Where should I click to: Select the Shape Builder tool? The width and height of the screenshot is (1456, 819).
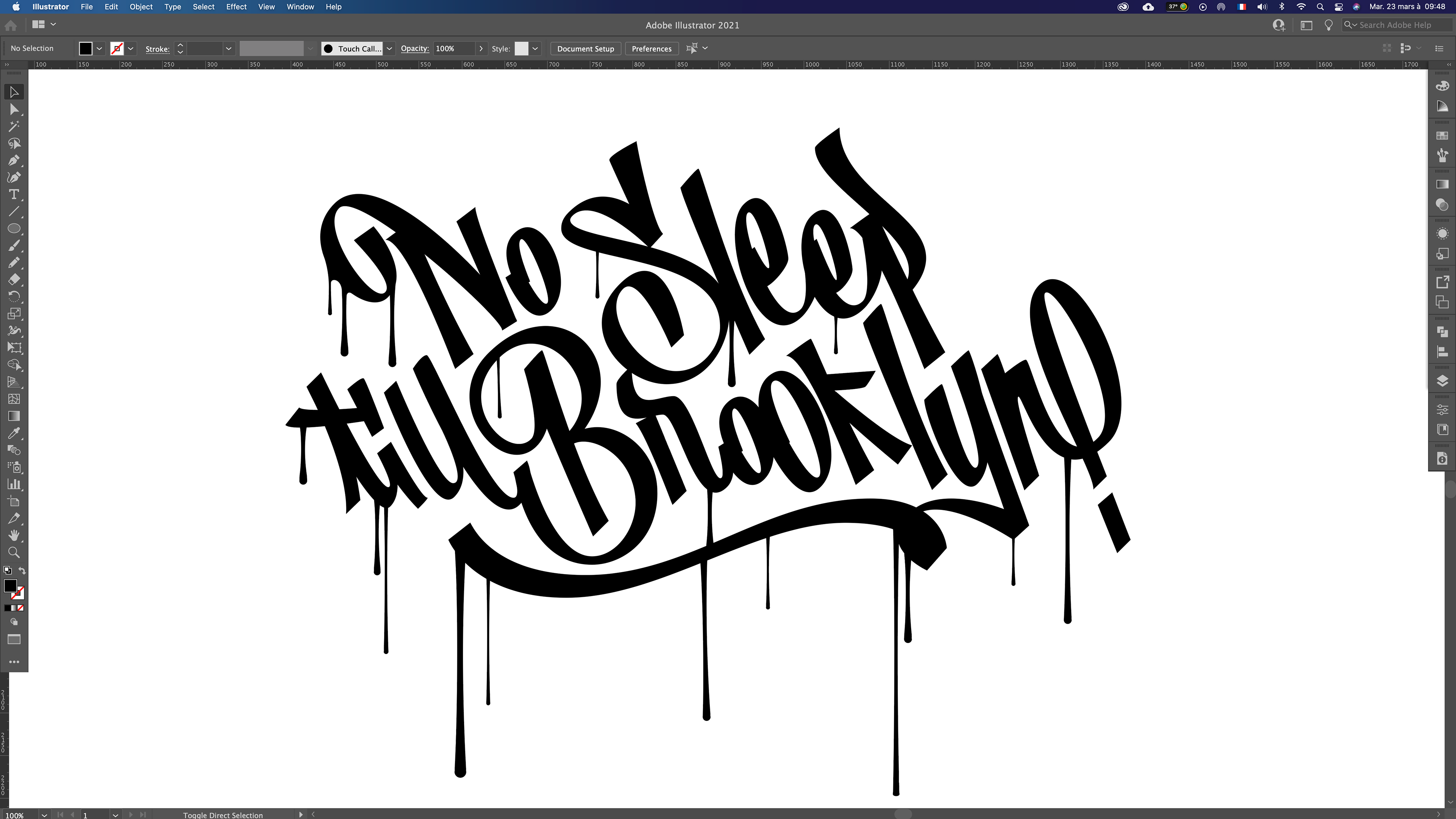[x=14, y=364]
